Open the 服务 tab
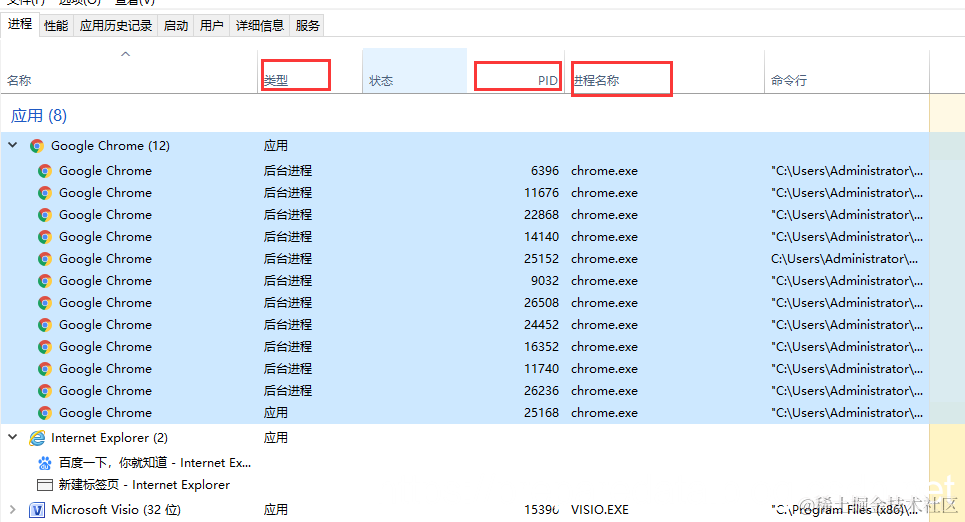Image resolution: width=965 pixels, height=522 pixels. [x=307, y=26]
